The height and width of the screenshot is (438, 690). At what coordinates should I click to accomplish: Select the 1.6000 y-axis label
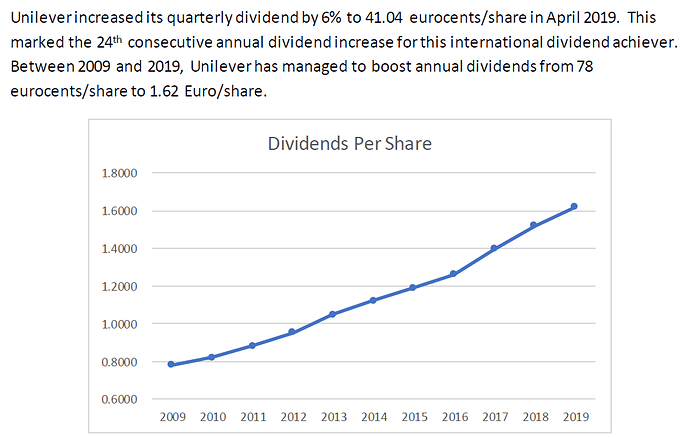click(x=119, y=211)
